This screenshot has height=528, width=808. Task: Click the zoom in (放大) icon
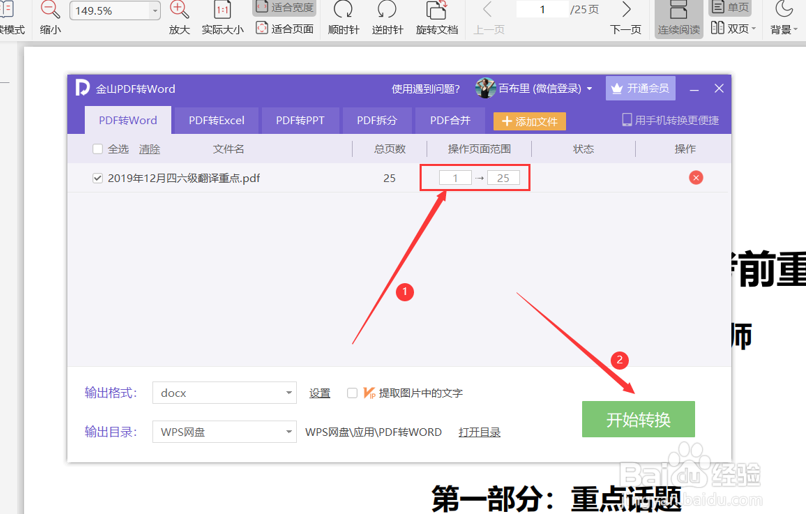pos(179,10)
